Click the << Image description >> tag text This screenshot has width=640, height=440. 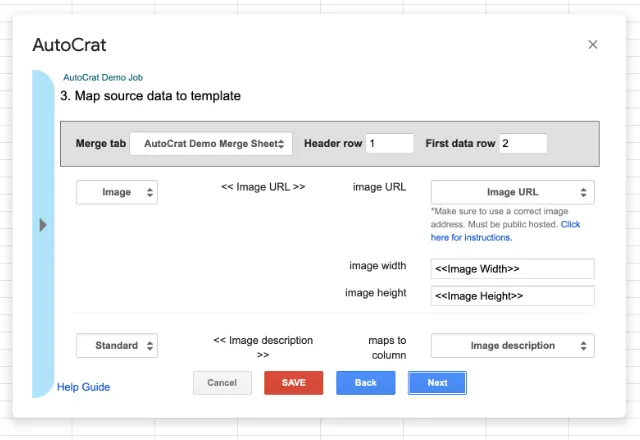(x=263, y=347)
